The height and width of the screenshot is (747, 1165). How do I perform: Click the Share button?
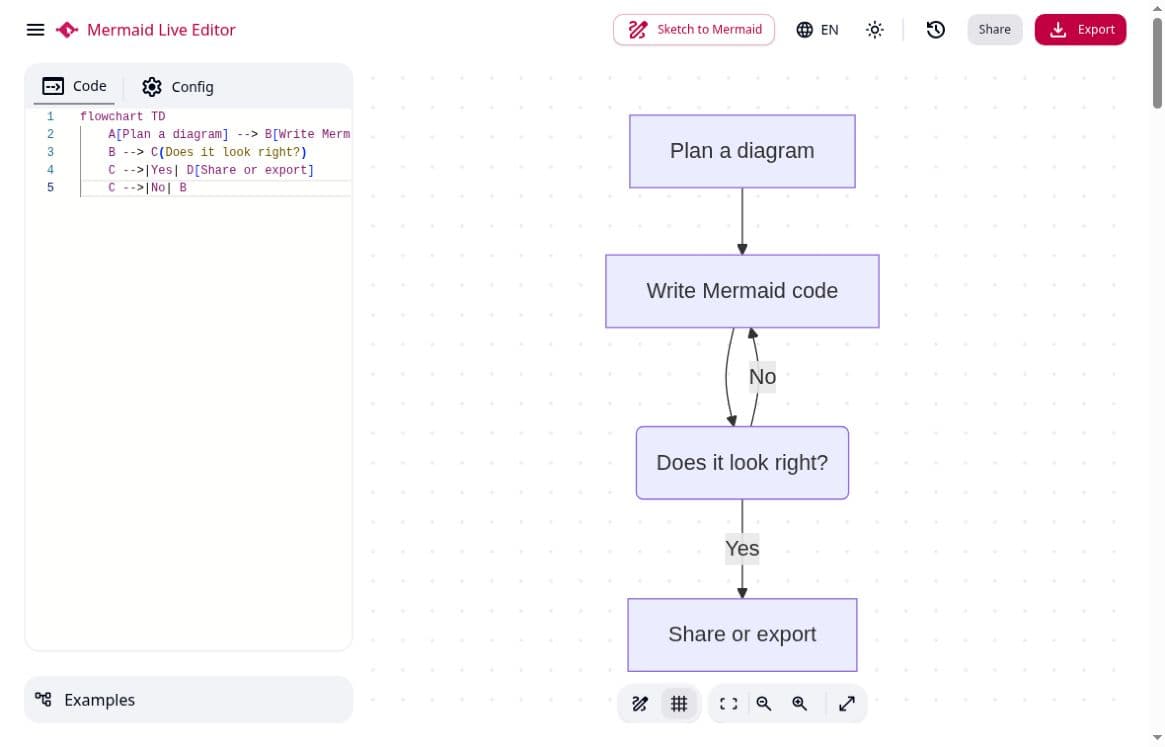tap(994, 30)
